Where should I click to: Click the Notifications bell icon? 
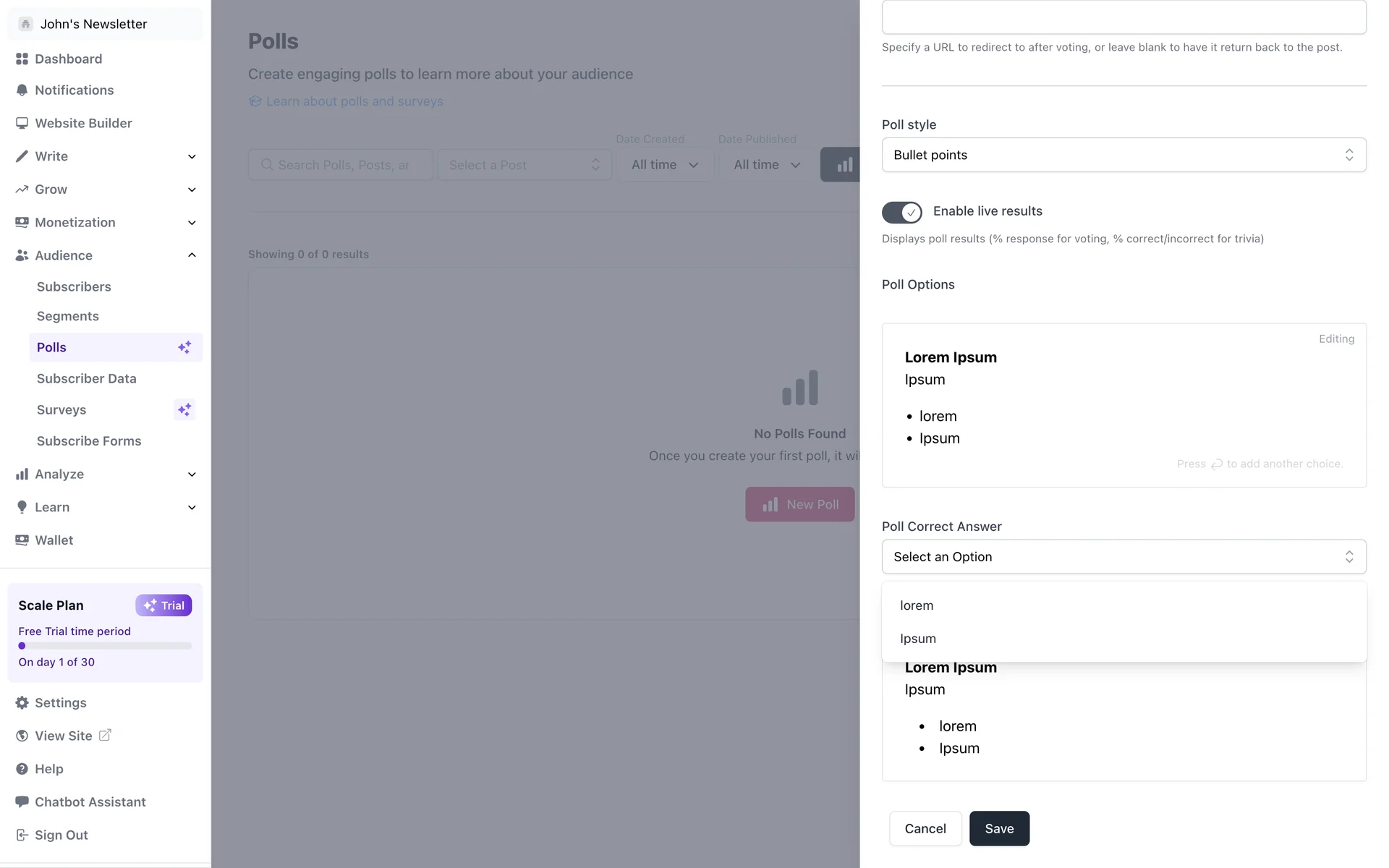[x=22, y=90]
